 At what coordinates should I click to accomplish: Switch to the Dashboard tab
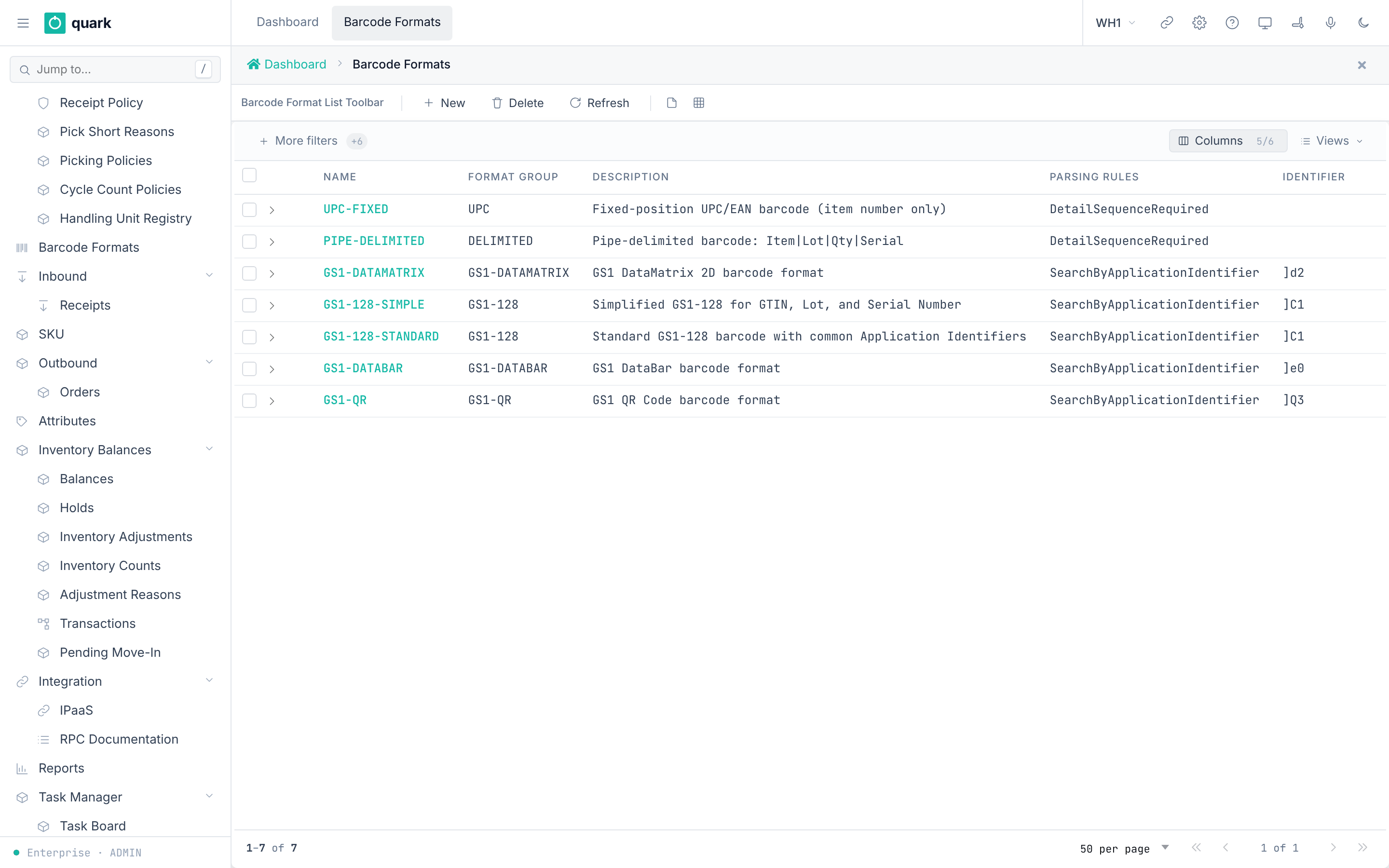point(287,22)
